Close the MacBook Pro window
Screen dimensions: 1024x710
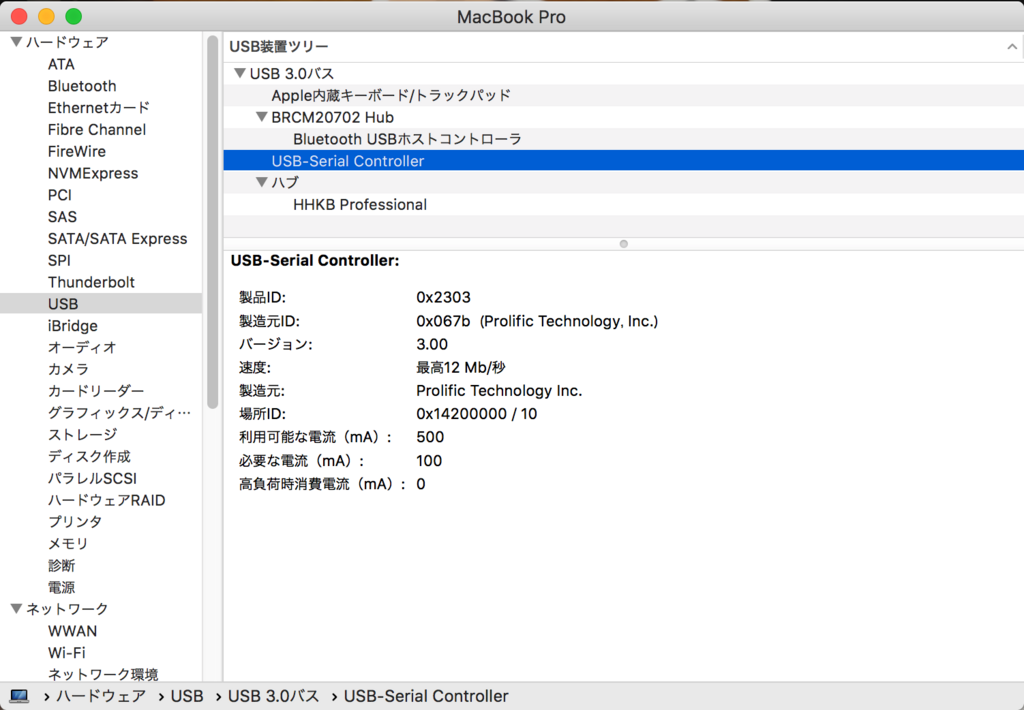pyautogui.click(x=20, y=16)
